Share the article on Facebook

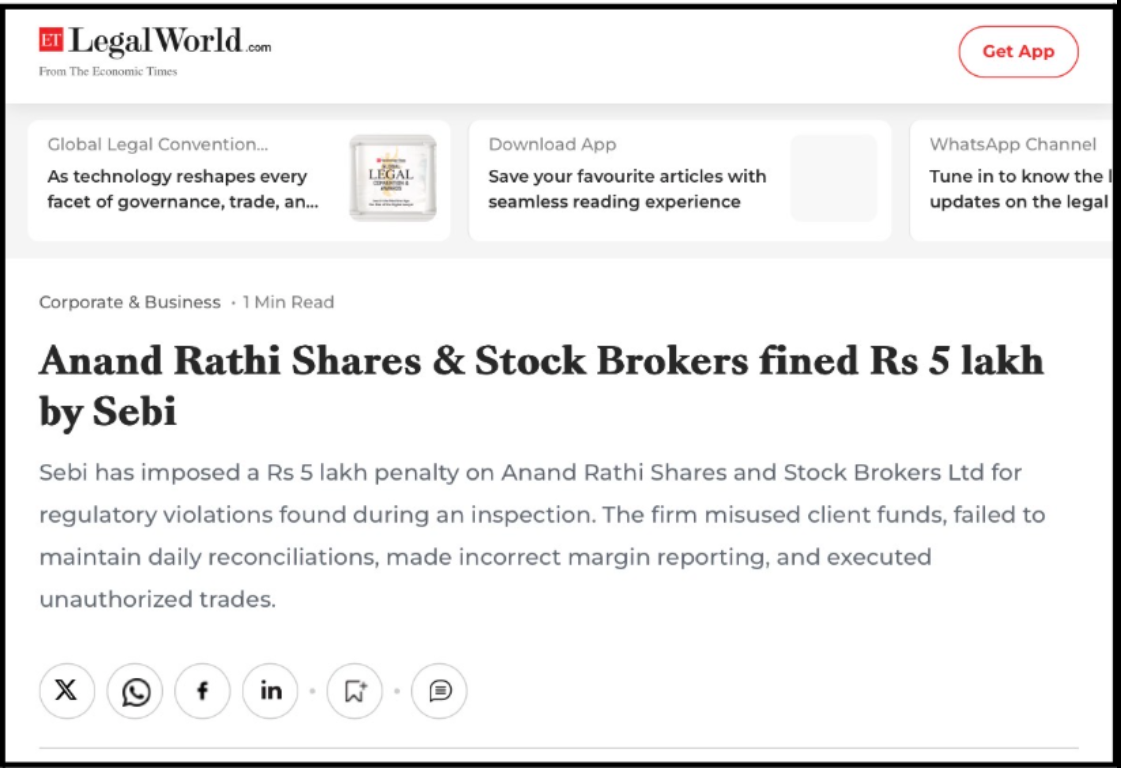[202, 690]
